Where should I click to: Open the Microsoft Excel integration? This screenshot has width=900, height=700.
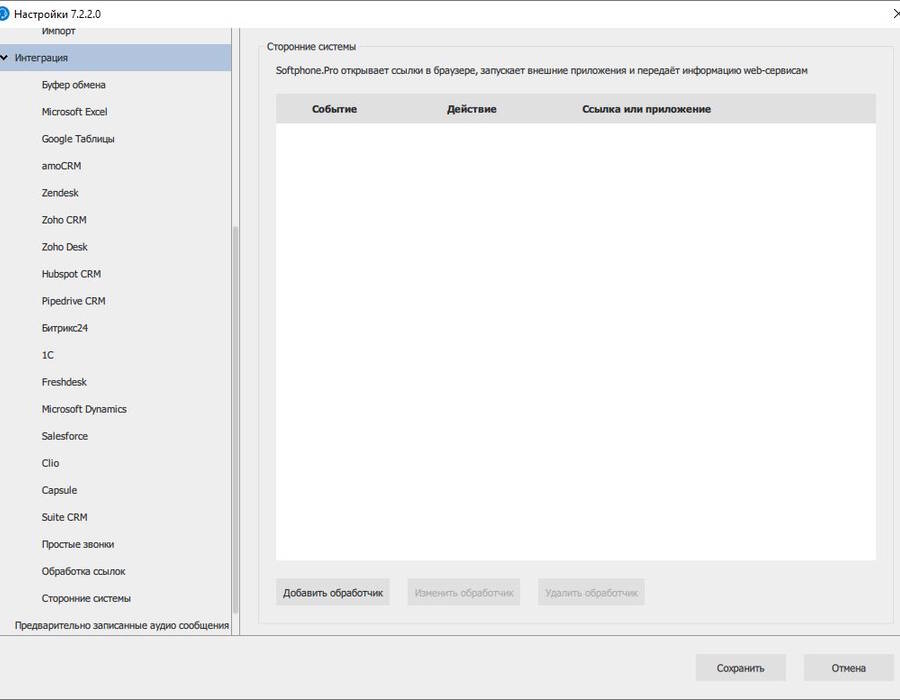pyautogui.click(x=74, y=112)
